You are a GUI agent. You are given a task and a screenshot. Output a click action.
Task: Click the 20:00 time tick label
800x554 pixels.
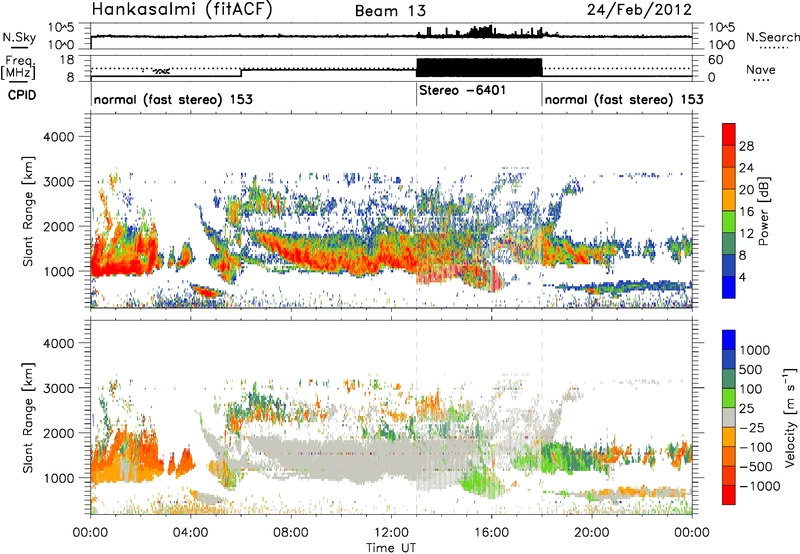click(591, 533)
